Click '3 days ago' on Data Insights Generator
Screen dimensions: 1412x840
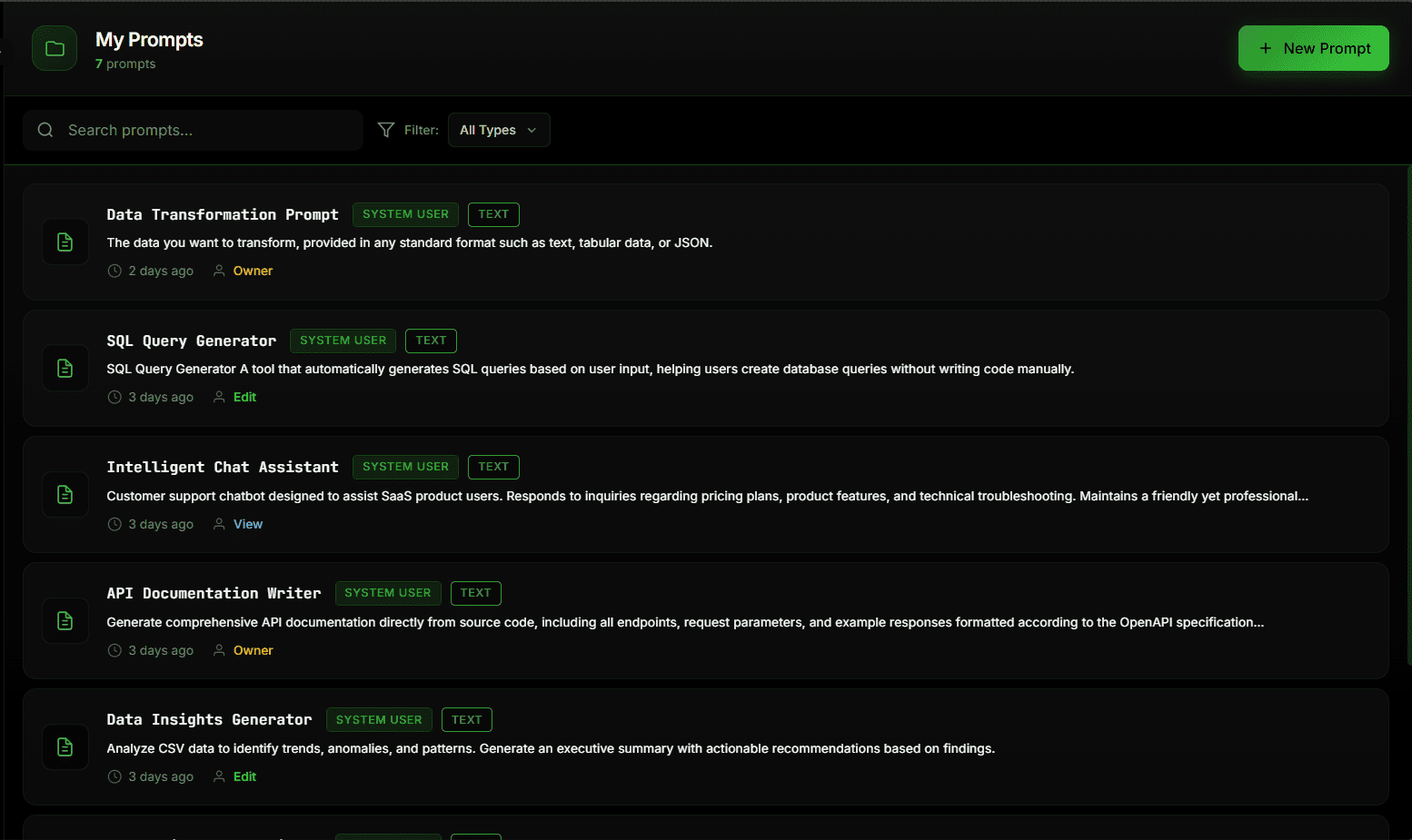161,776
